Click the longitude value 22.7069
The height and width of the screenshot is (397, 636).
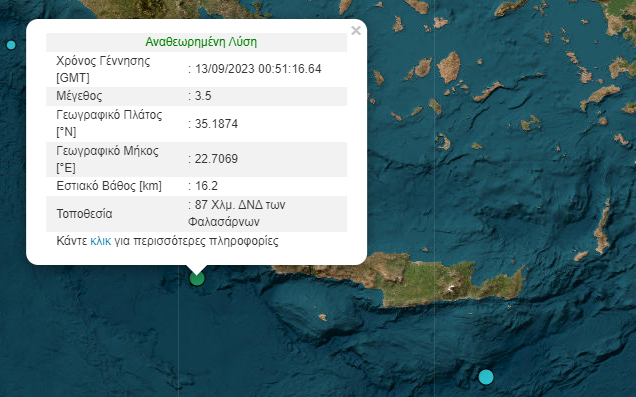(216, 159)
